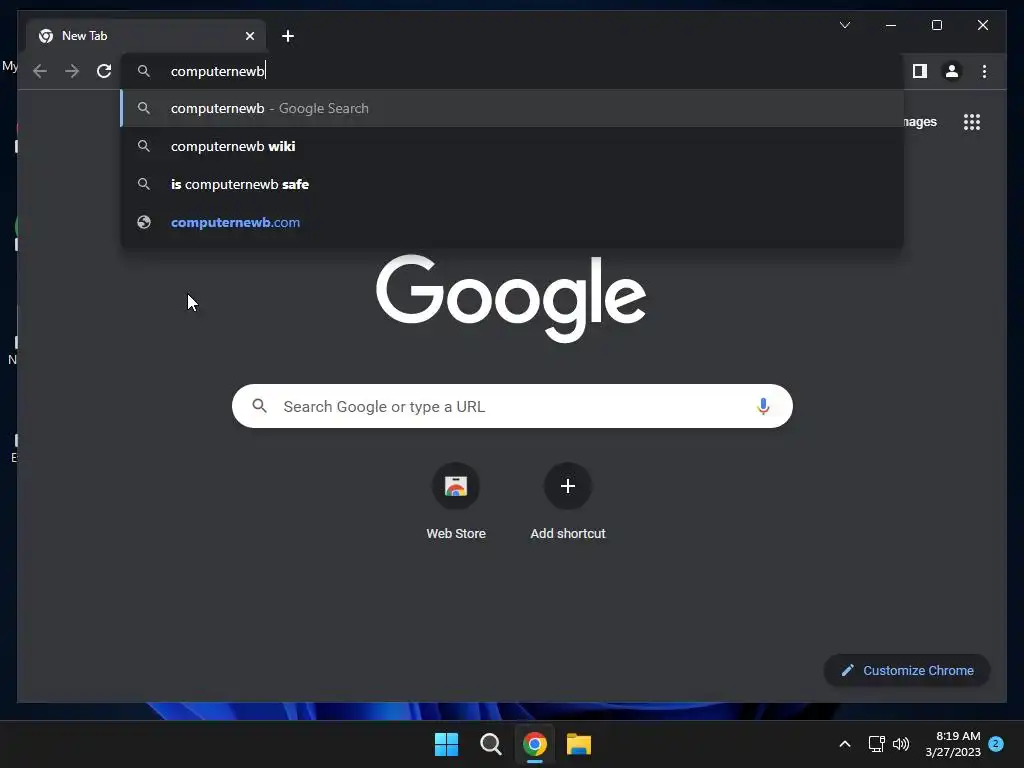
Task: Close the New Tab tab
Action: 249,36
